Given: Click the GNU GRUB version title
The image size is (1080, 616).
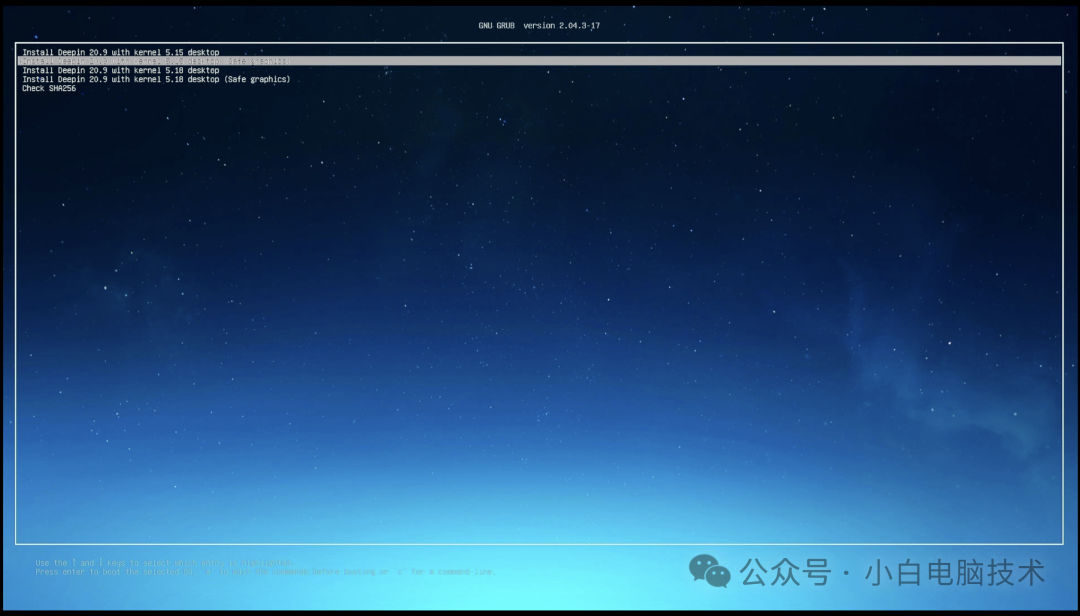Looking at the screenshot, I should coord(539,25).
